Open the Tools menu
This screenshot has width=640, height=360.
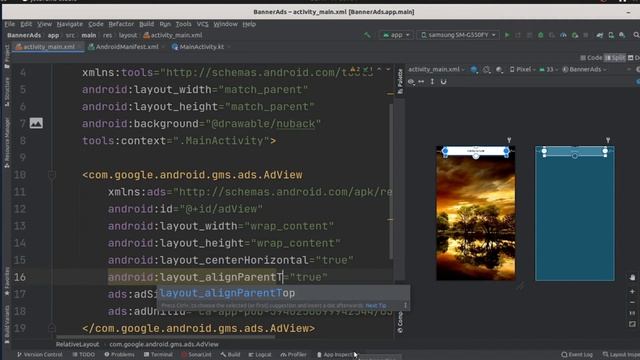point(183,24)
